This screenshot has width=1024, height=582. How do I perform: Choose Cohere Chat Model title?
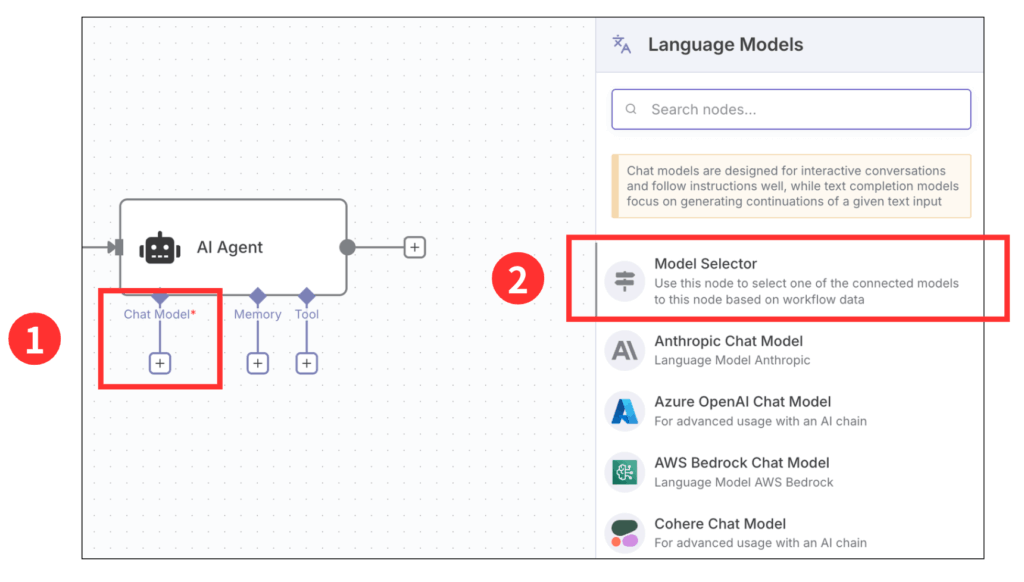(720, 524)
